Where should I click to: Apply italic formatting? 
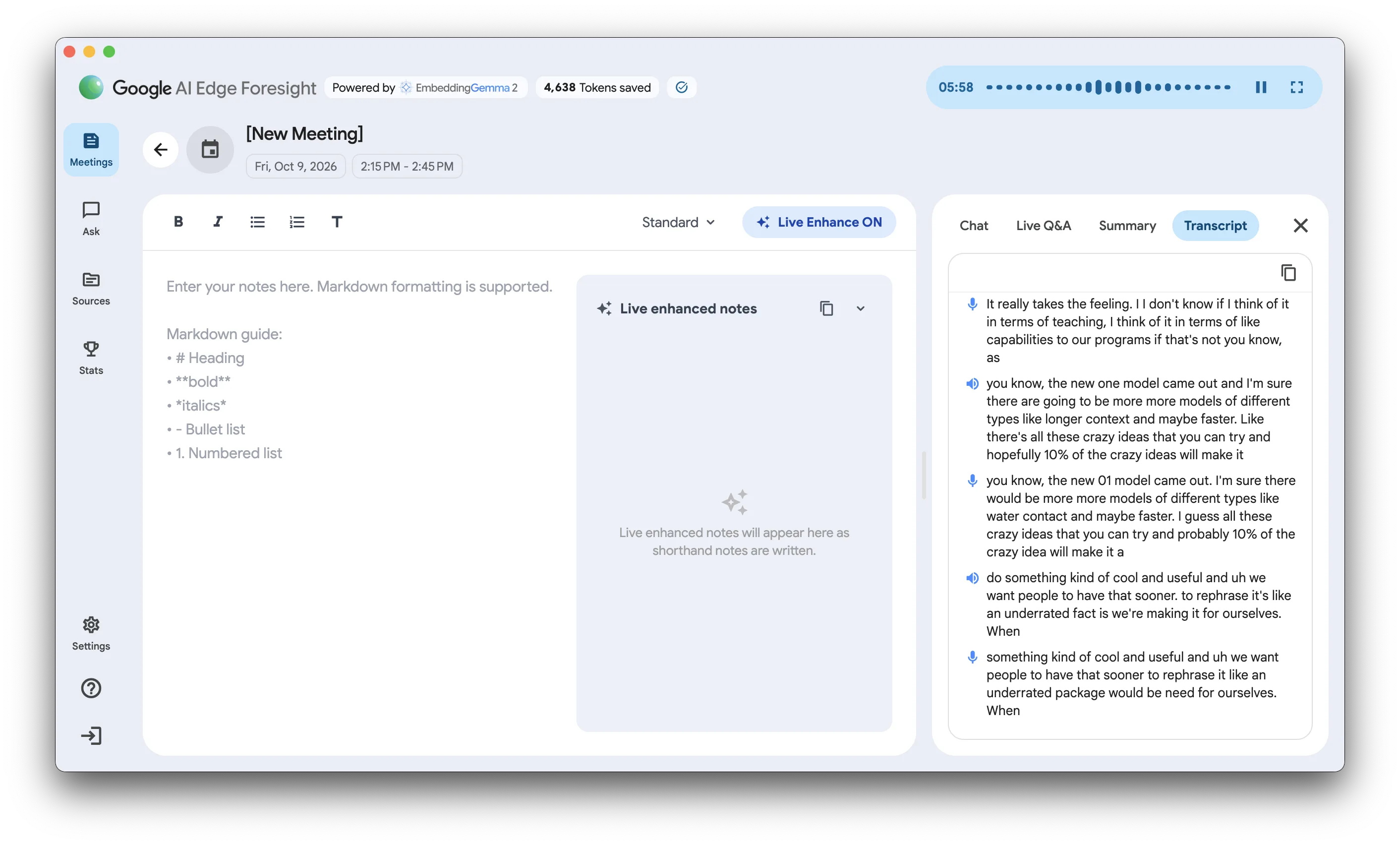pyautogui.click(x=218, y=222)
